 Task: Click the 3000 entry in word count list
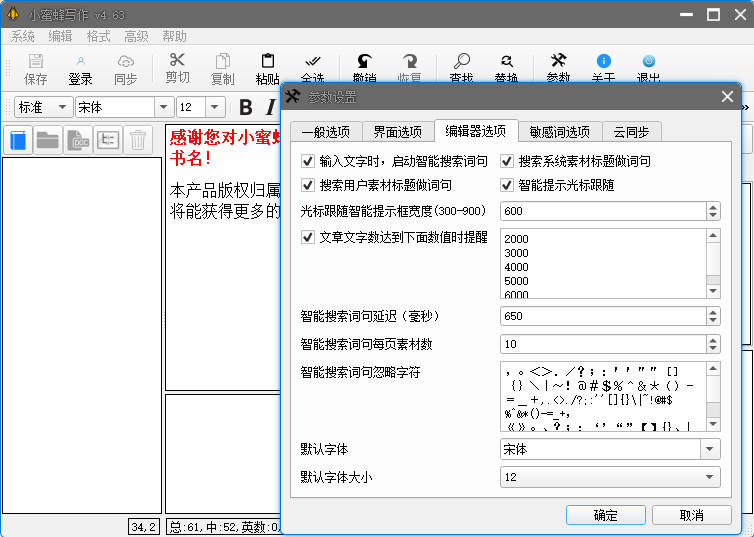click(x=516, y=253)
